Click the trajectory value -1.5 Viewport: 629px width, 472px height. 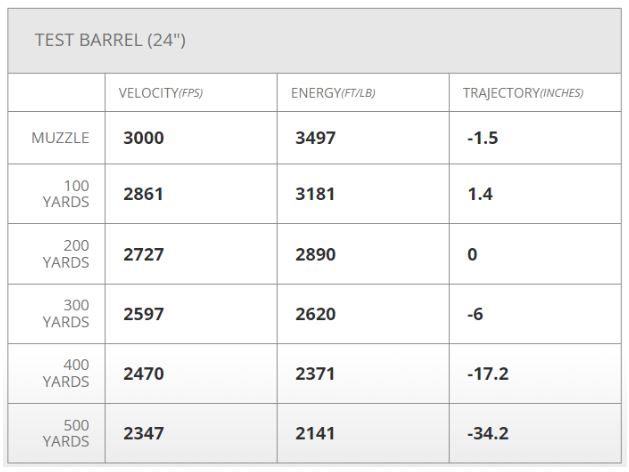(482, 138)
